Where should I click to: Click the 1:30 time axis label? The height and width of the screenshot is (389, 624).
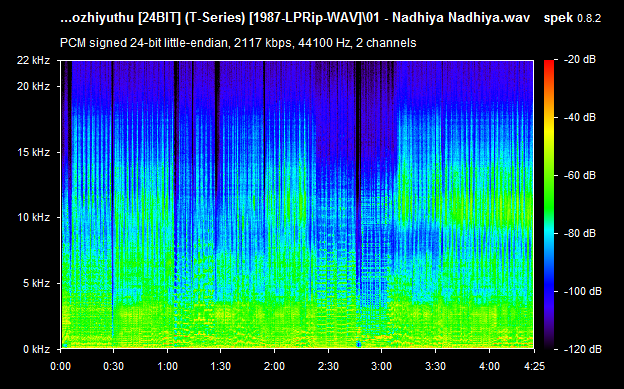(220, 366)
